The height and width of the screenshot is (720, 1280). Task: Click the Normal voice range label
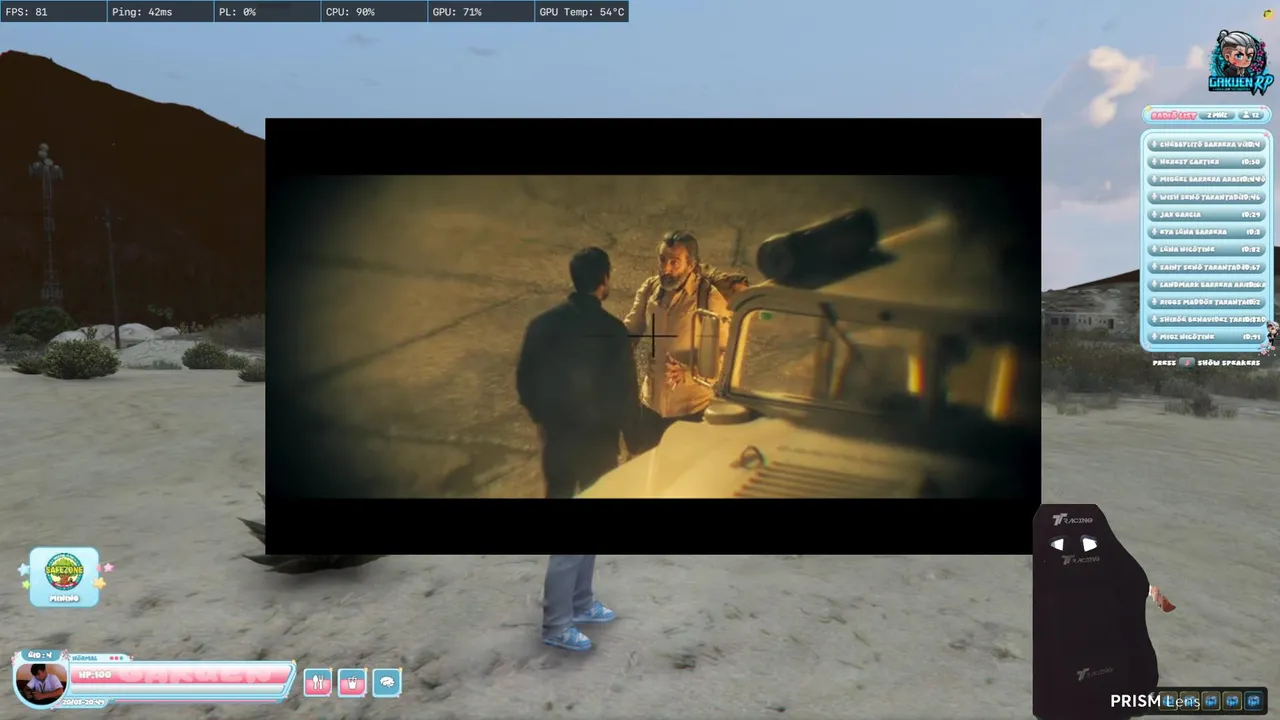tap(84, 658)
